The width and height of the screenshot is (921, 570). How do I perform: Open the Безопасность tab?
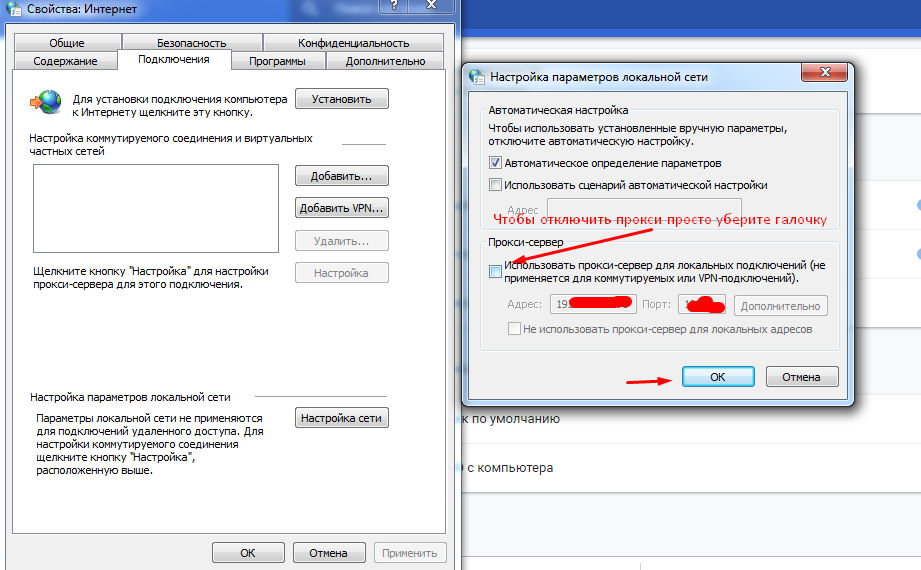pos(191,43)
